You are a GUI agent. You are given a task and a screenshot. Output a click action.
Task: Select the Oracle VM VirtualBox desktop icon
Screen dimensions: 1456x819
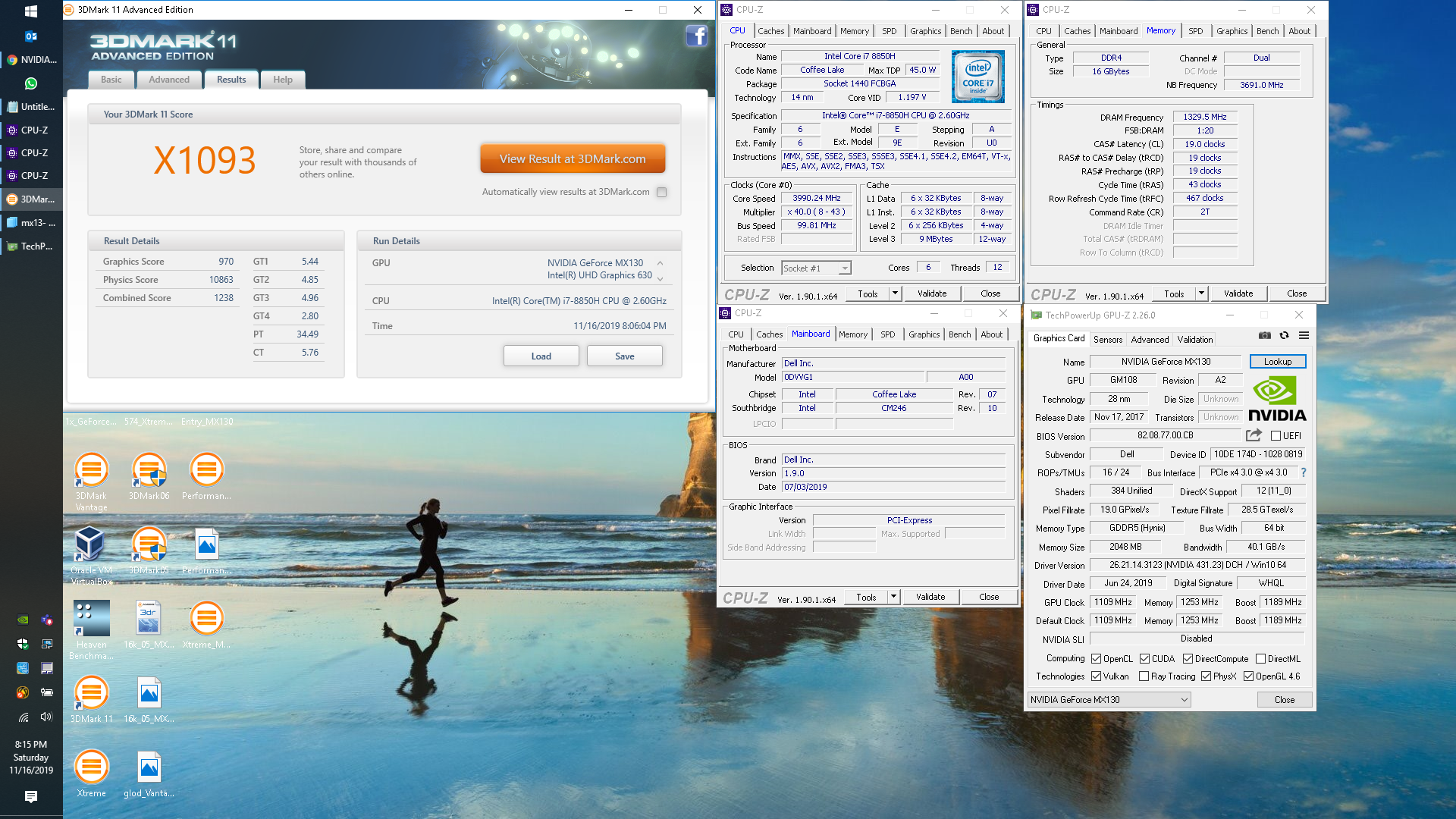(x=91, y=556)
